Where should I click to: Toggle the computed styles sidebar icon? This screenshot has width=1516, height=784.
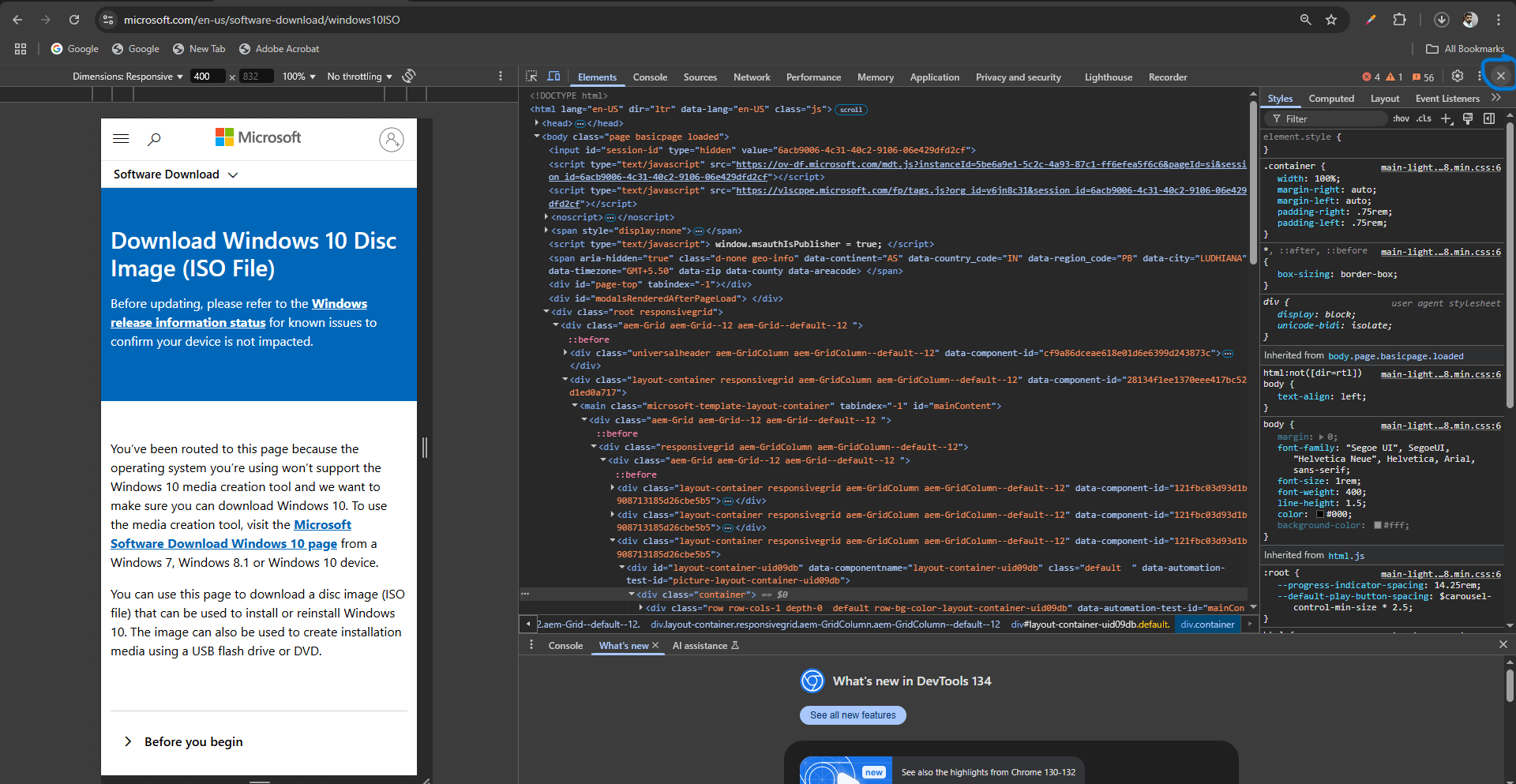(1489, 118)
